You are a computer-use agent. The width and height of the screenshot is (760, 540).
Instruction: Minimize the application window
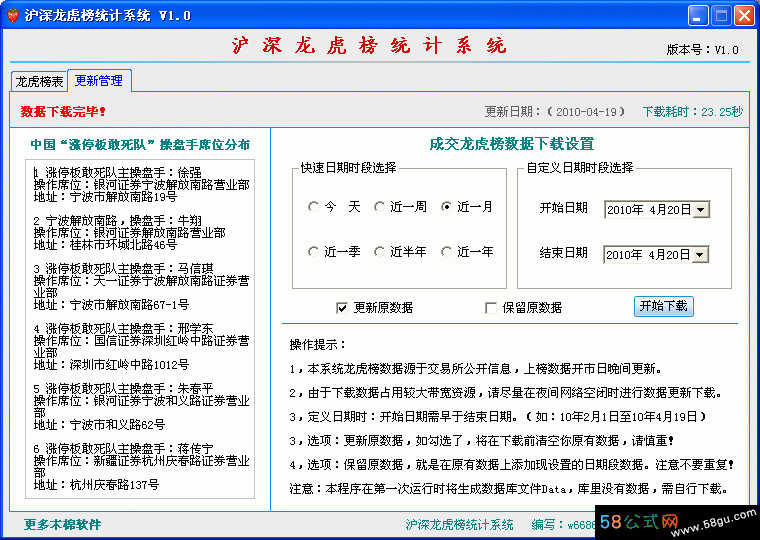(x=698, y=16)
